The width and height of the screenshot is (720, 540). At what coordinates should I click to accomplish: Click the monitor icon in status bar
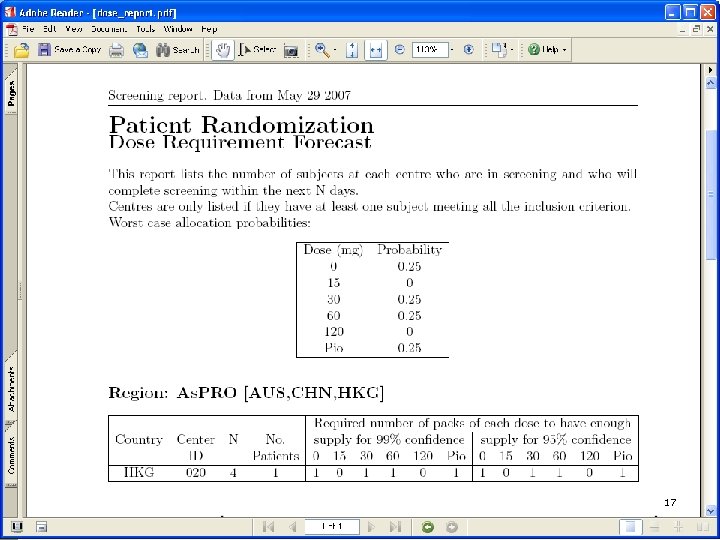coord(17,527)
